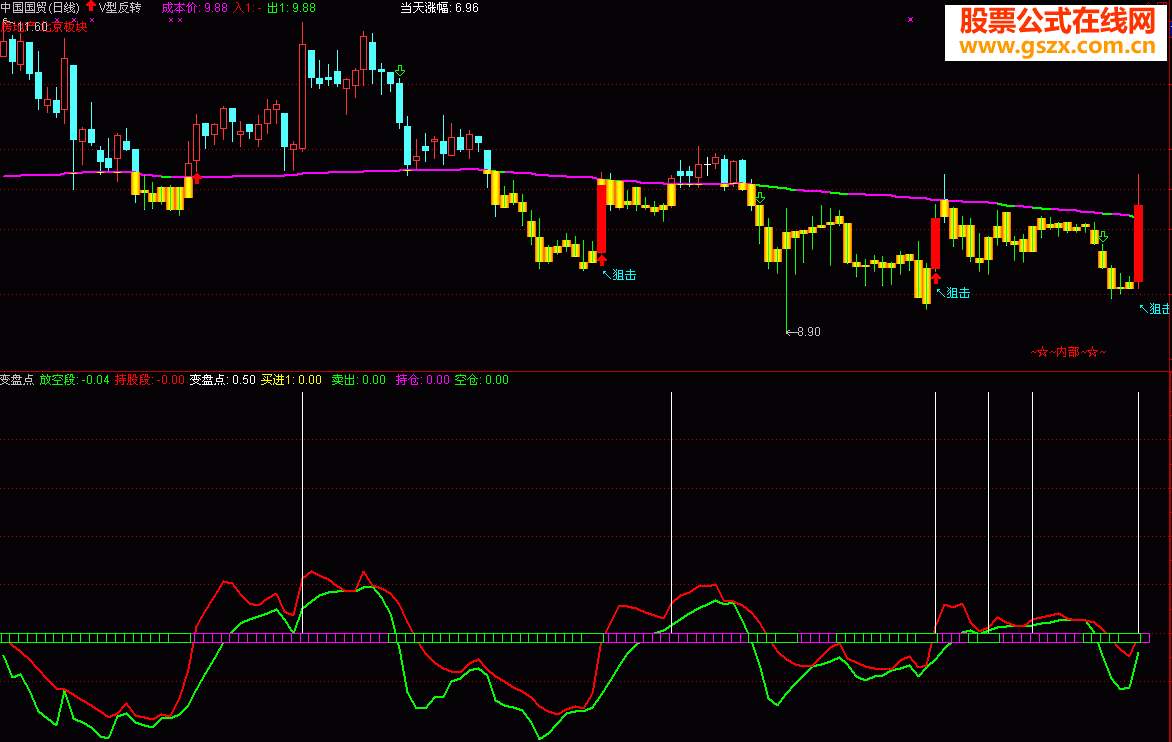This screenshot has width=1172, height=742.
Task: Click the ~☆~内部~☆~ label
Action: coord(1068,352)
